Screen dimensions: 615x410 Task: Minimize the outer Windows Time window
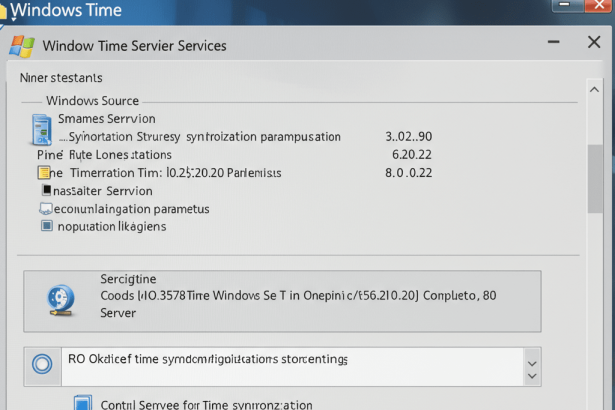pos(565,5)
